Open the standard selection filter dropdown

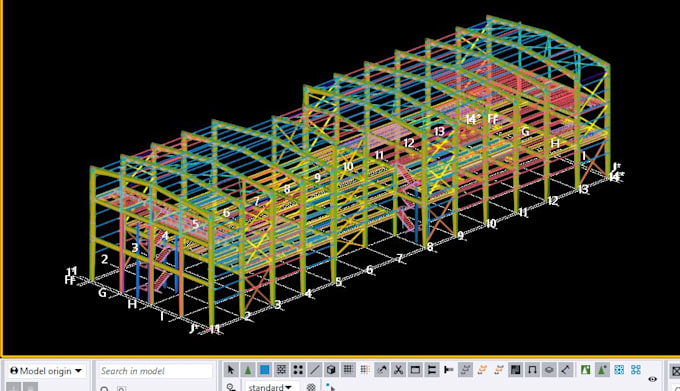269,386
